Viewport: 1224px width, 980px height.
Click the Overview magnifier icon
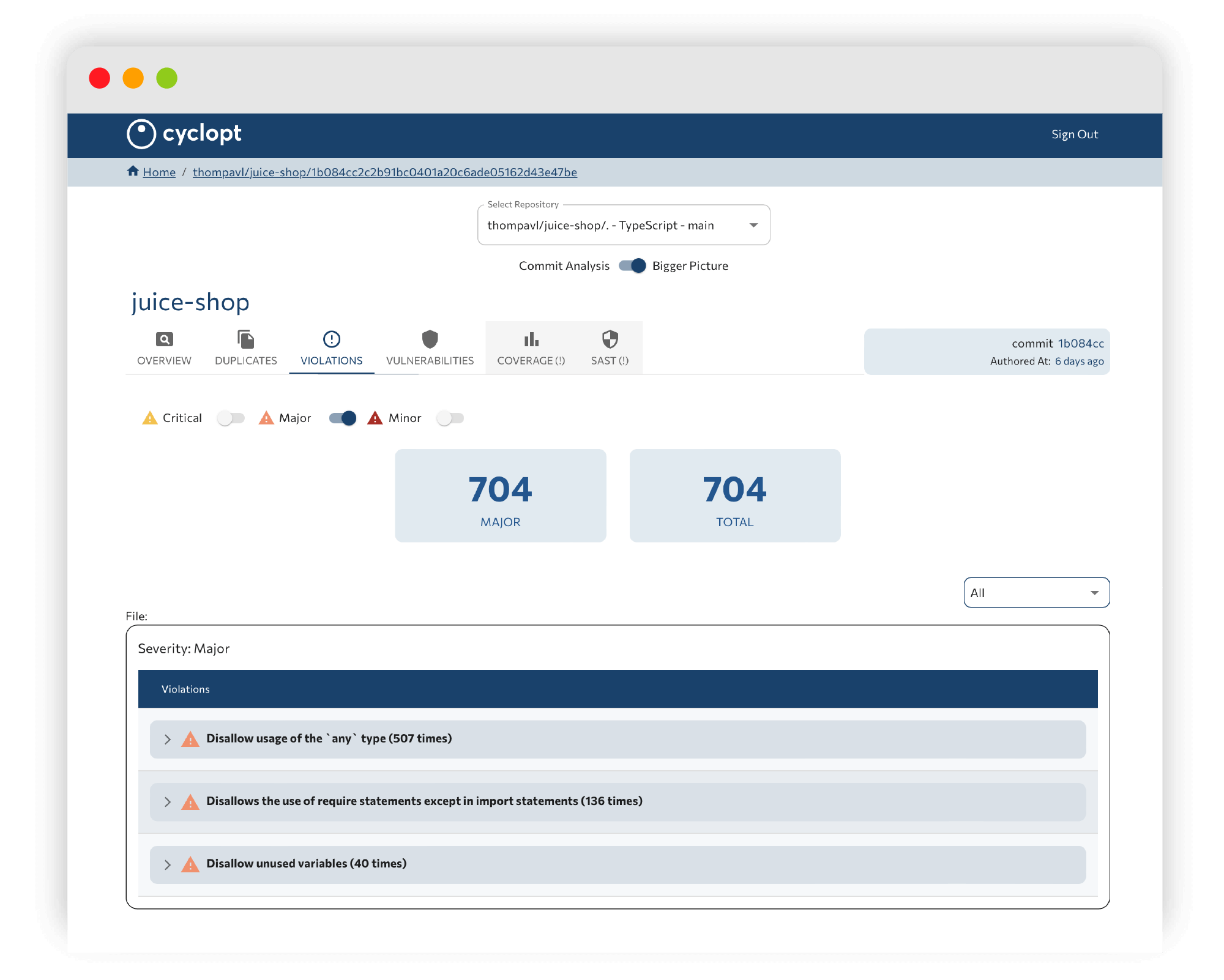[x=164, y=339]
